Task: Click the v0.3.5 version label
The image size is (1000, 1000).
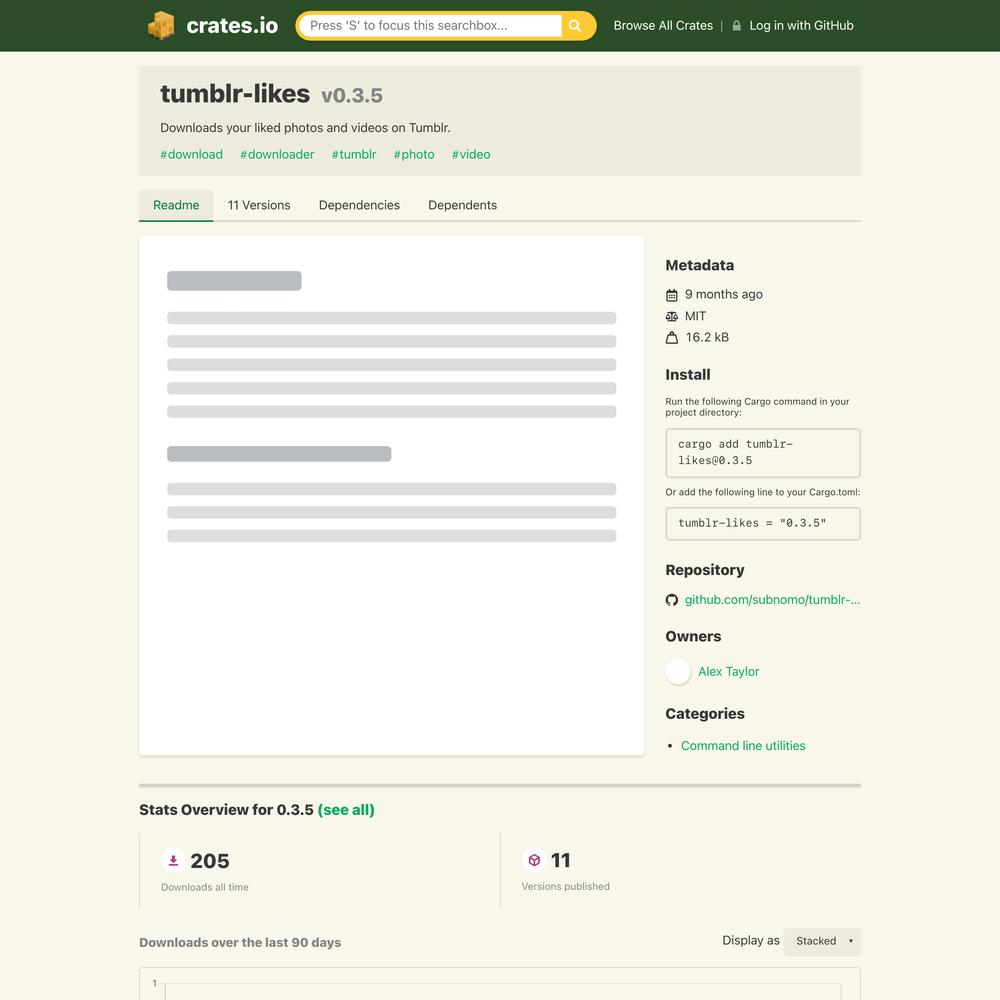Action: click(351, 96)
